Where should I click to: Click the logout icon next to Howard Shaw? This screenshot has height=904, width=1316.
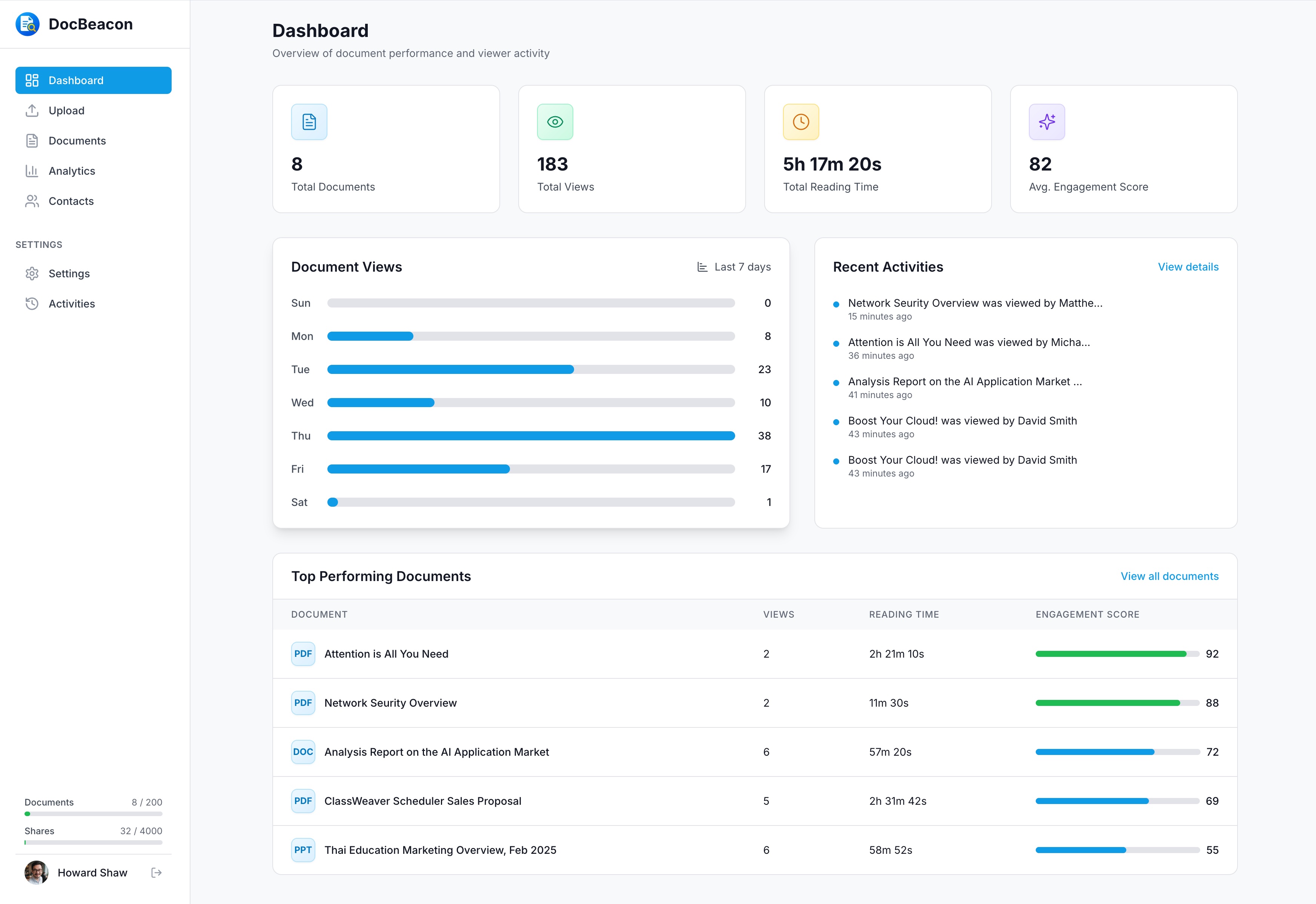click(x=156, y=872)
